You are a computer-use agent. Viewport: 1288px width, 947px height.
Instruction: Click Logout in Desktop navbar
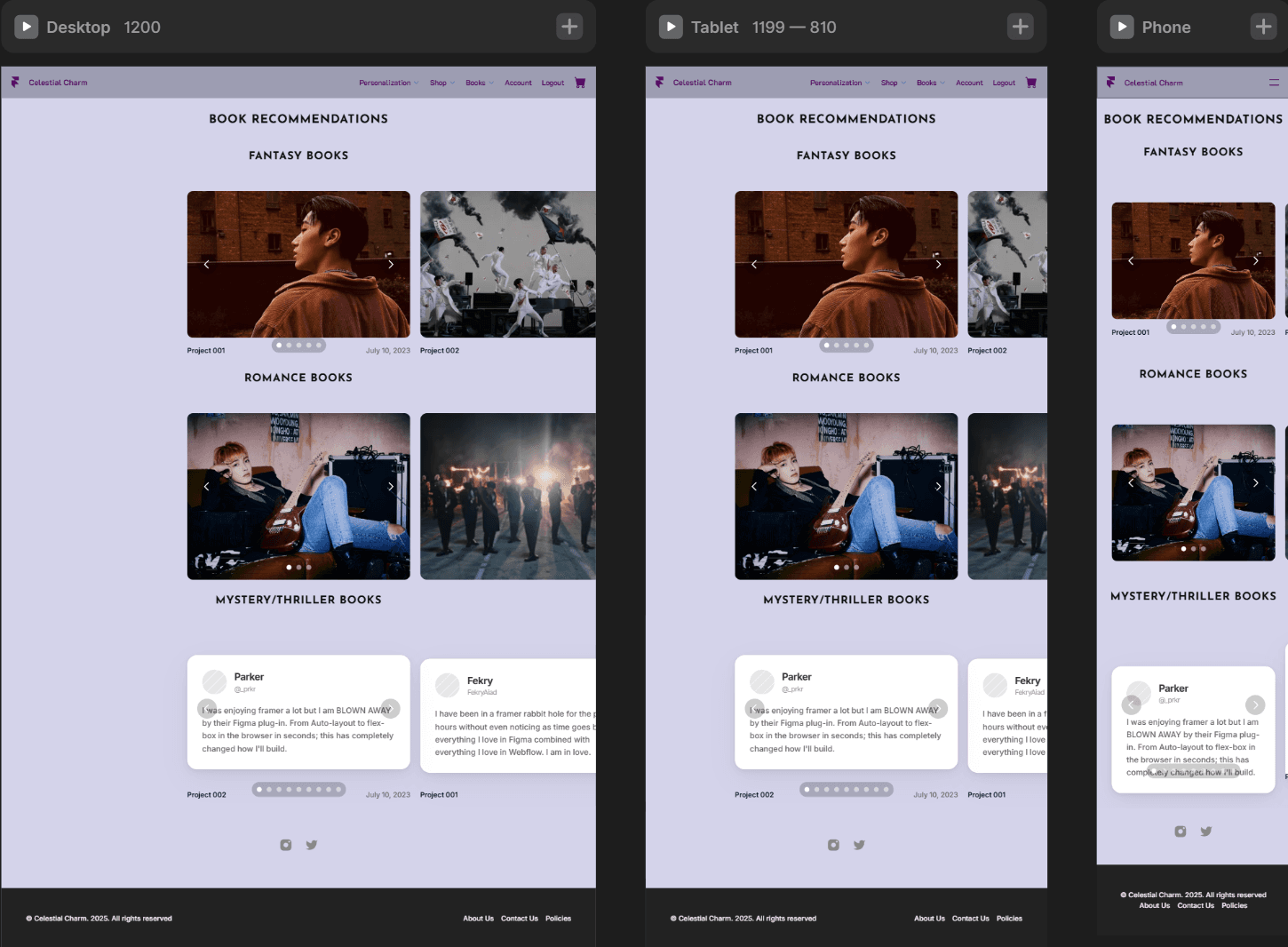pos(553,83)
